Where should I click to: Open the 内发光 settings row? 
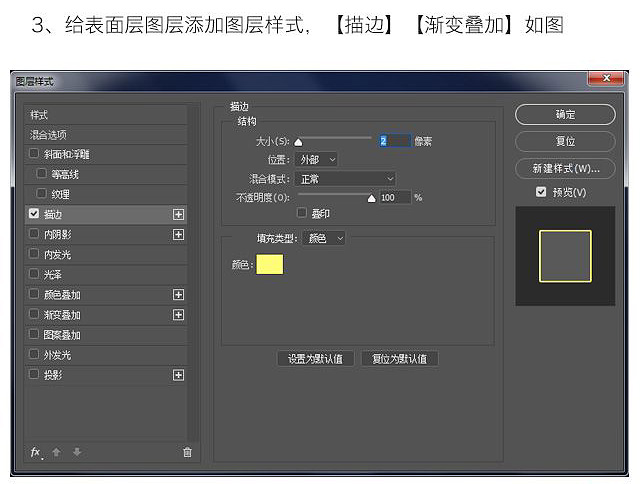[x=106, y=255]
